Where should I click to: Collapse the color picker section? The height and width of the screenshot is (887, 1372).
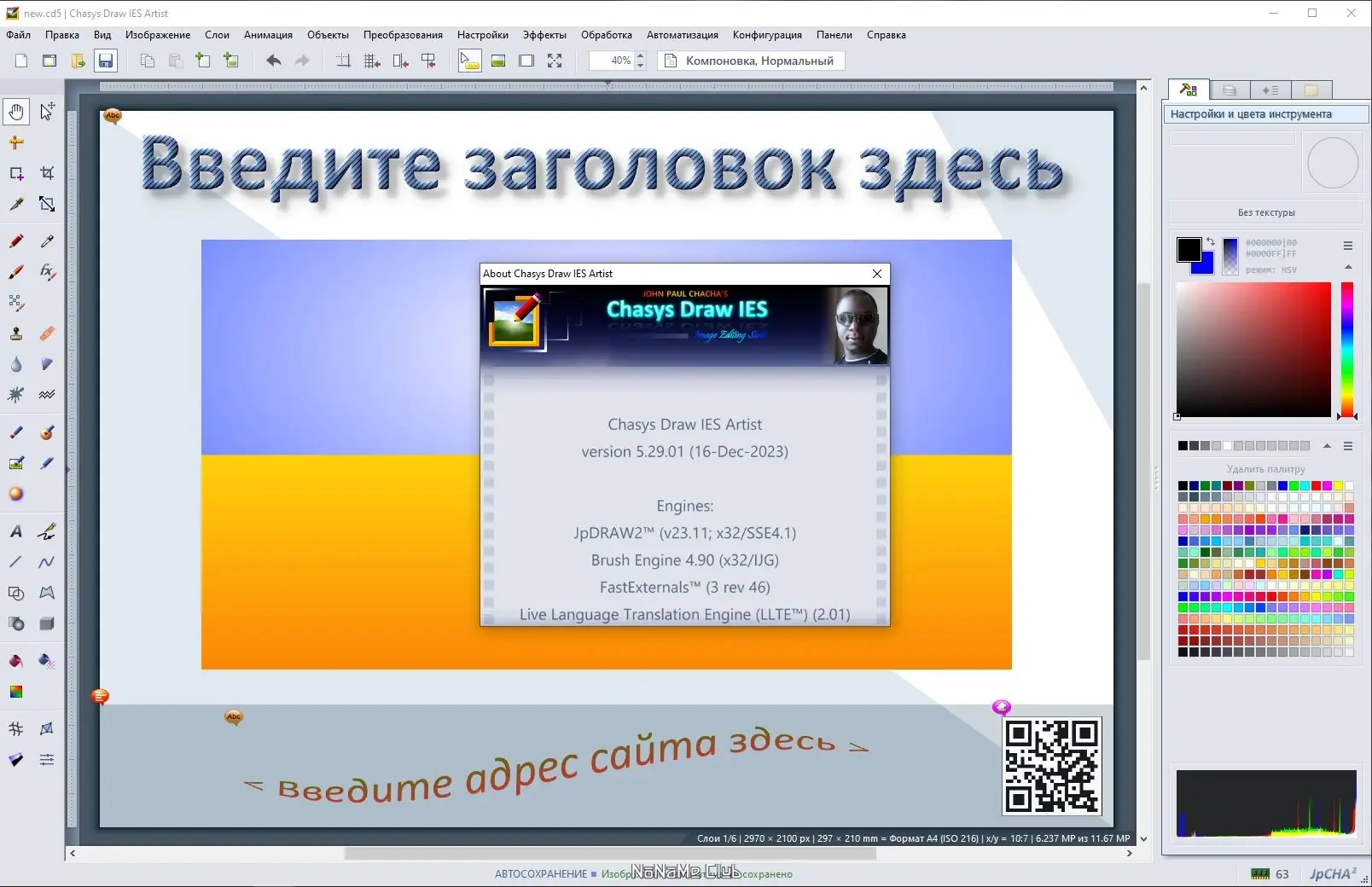1348,267
